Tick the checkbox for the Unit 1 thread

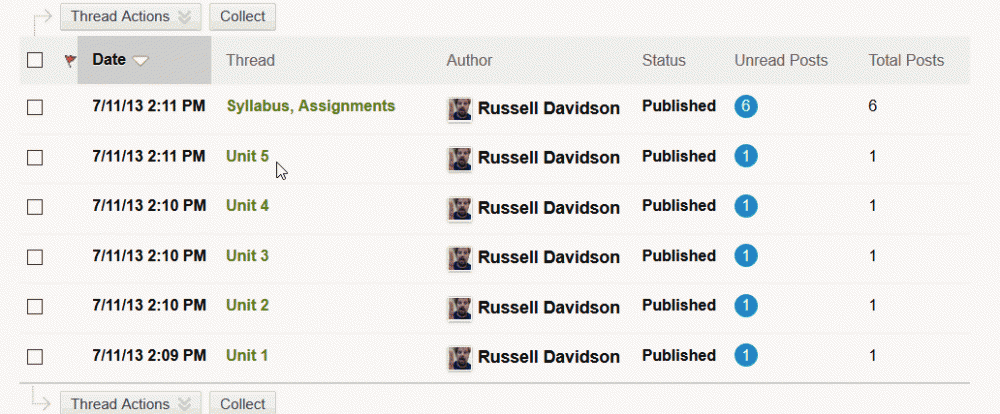coord(35,356)
